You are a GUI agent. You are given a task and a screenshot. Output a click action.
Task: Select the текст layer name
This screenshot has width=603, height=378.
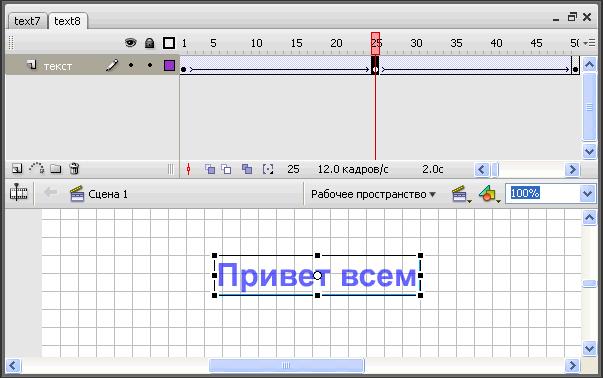pyautogui.click(x=58, y=66)
